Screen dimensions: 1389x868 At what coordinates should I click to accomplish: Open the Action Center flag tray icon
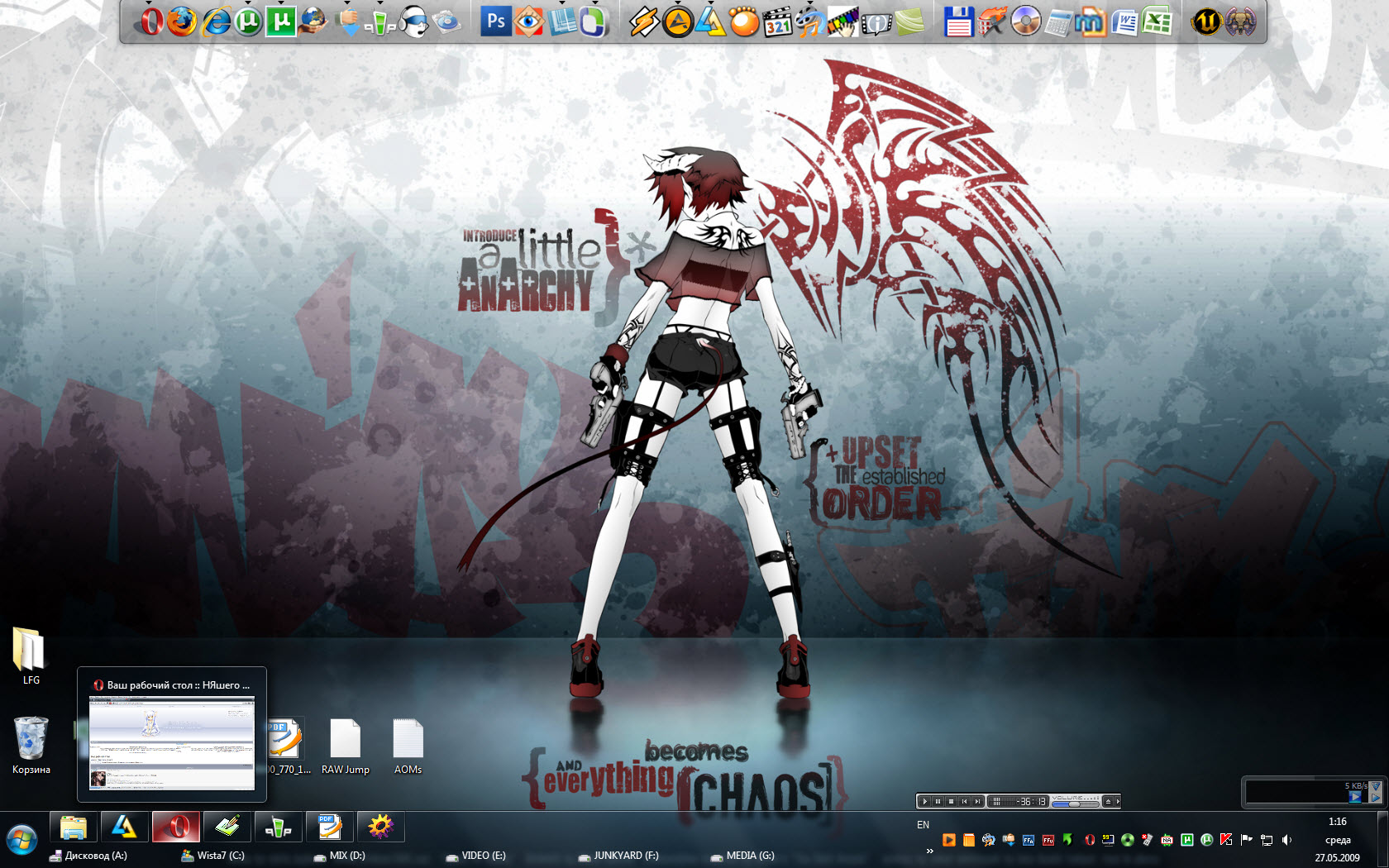pos(1246,840)
